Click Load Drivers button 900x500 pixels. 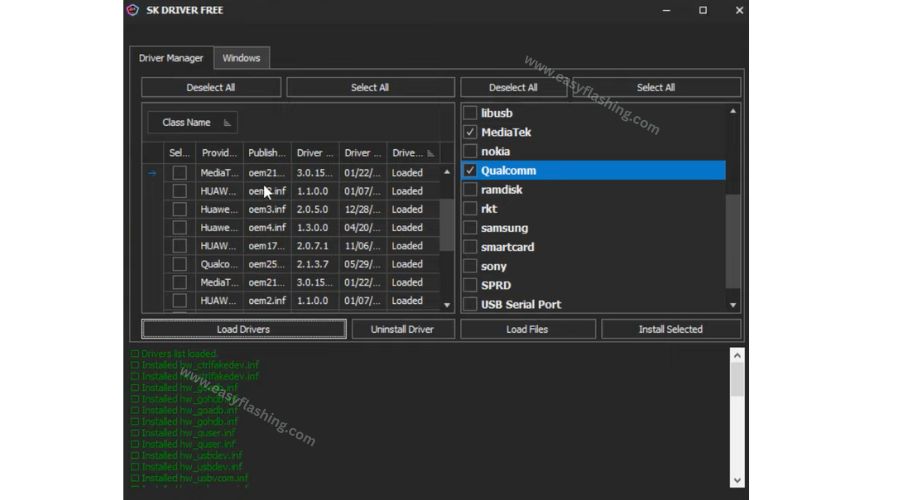[x=243, y=329]
